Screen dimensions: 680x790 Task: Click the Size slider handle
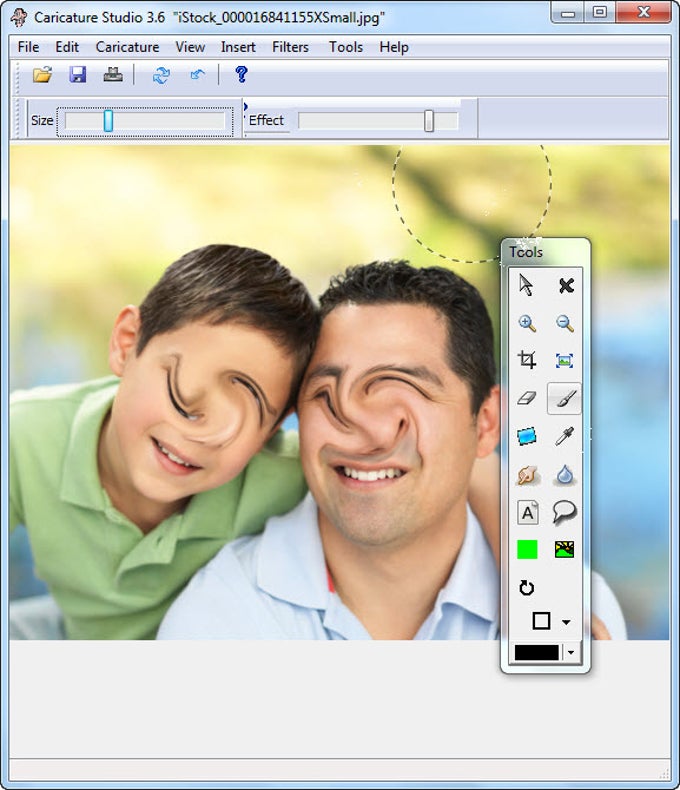click(x=108, y=121)
